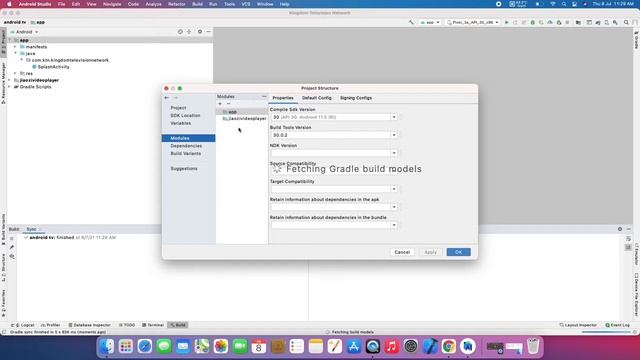Open the Layout Inspector tool window
Image resolution: width=640 pixels, height=360 pixels.
(x=578, y=325)
